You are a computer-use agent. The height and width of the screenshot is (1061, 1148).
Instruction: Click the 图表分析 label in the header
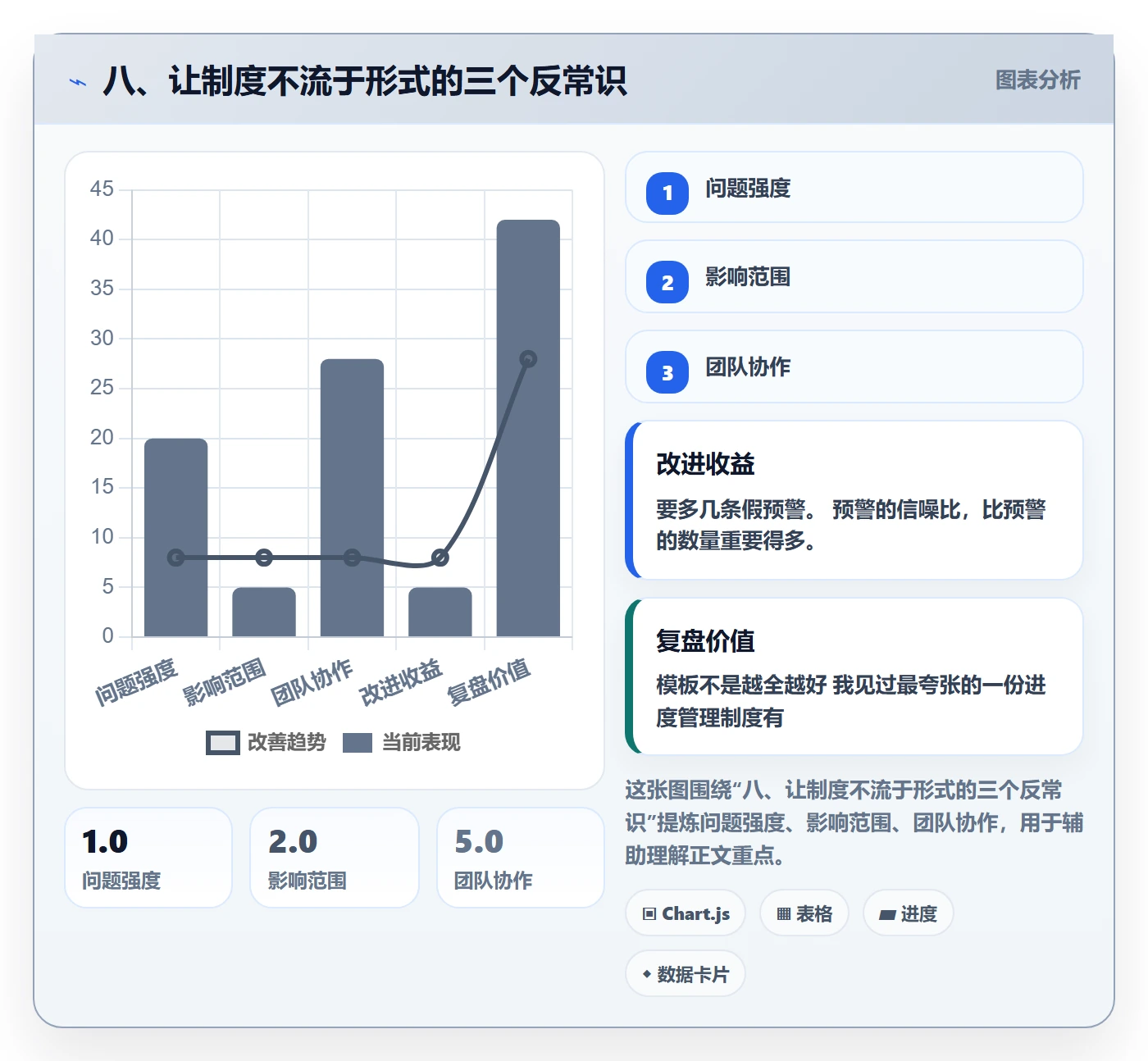(1037, 80)
